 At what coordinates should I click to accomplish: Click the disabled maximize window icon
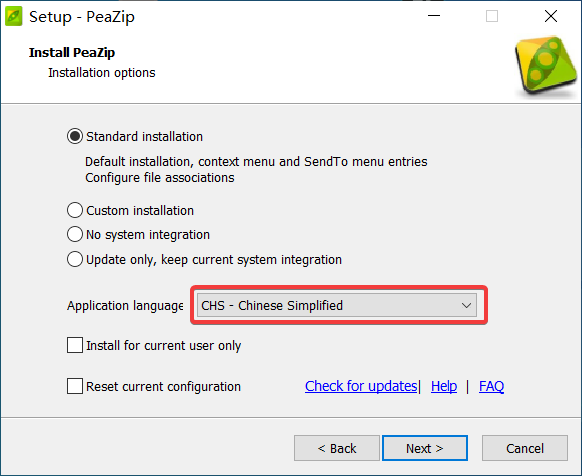click(x=492, y=16)
